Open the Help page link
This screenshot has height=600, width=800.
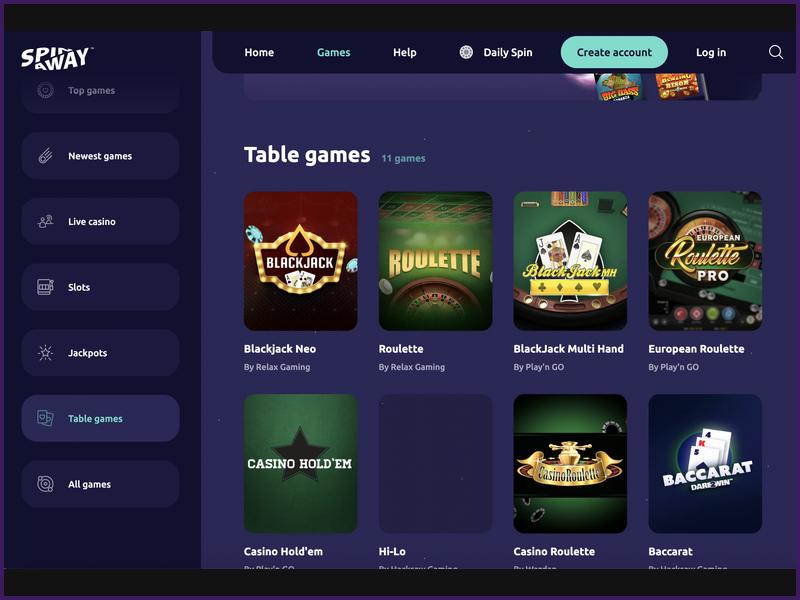click(405, 52)
